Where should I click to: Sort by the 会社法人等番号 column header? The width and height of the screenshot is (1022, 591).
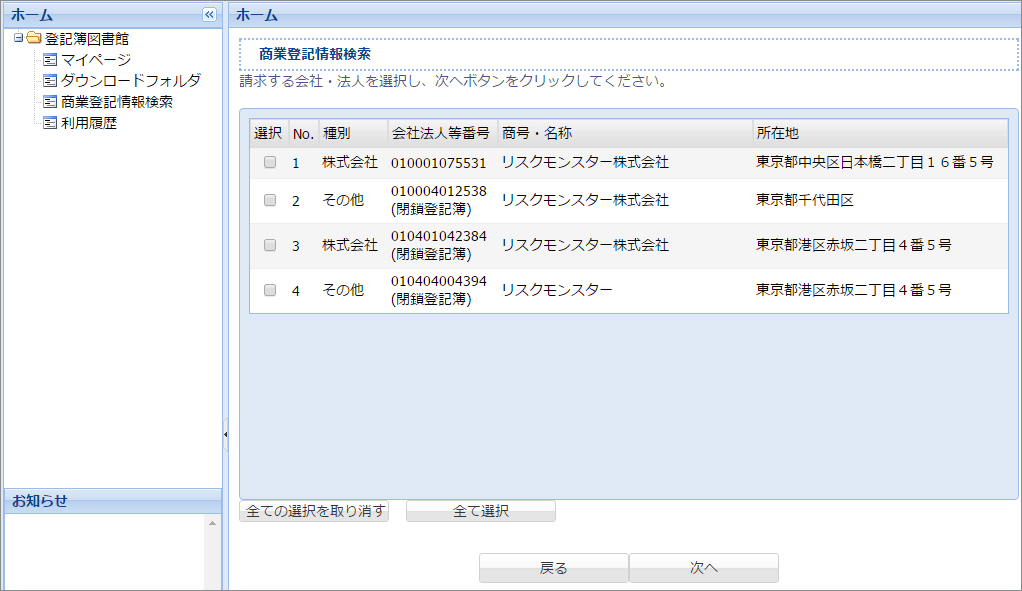[x=440, y=133]
